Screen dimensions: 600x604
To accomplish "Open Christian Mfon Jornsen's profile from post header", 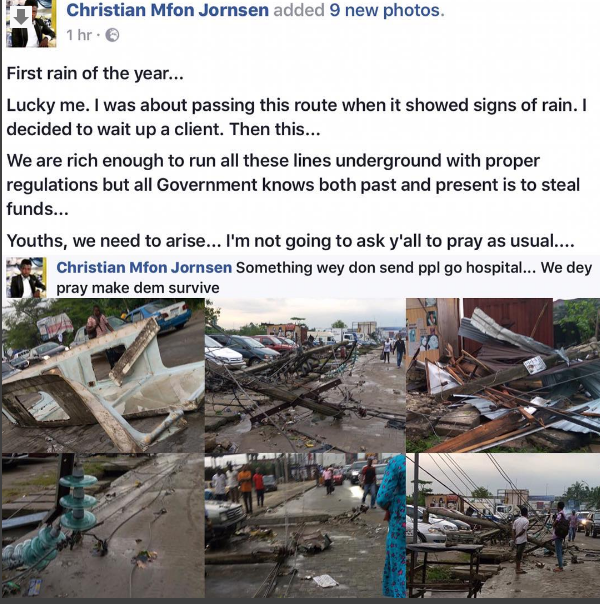I will 168,10.
